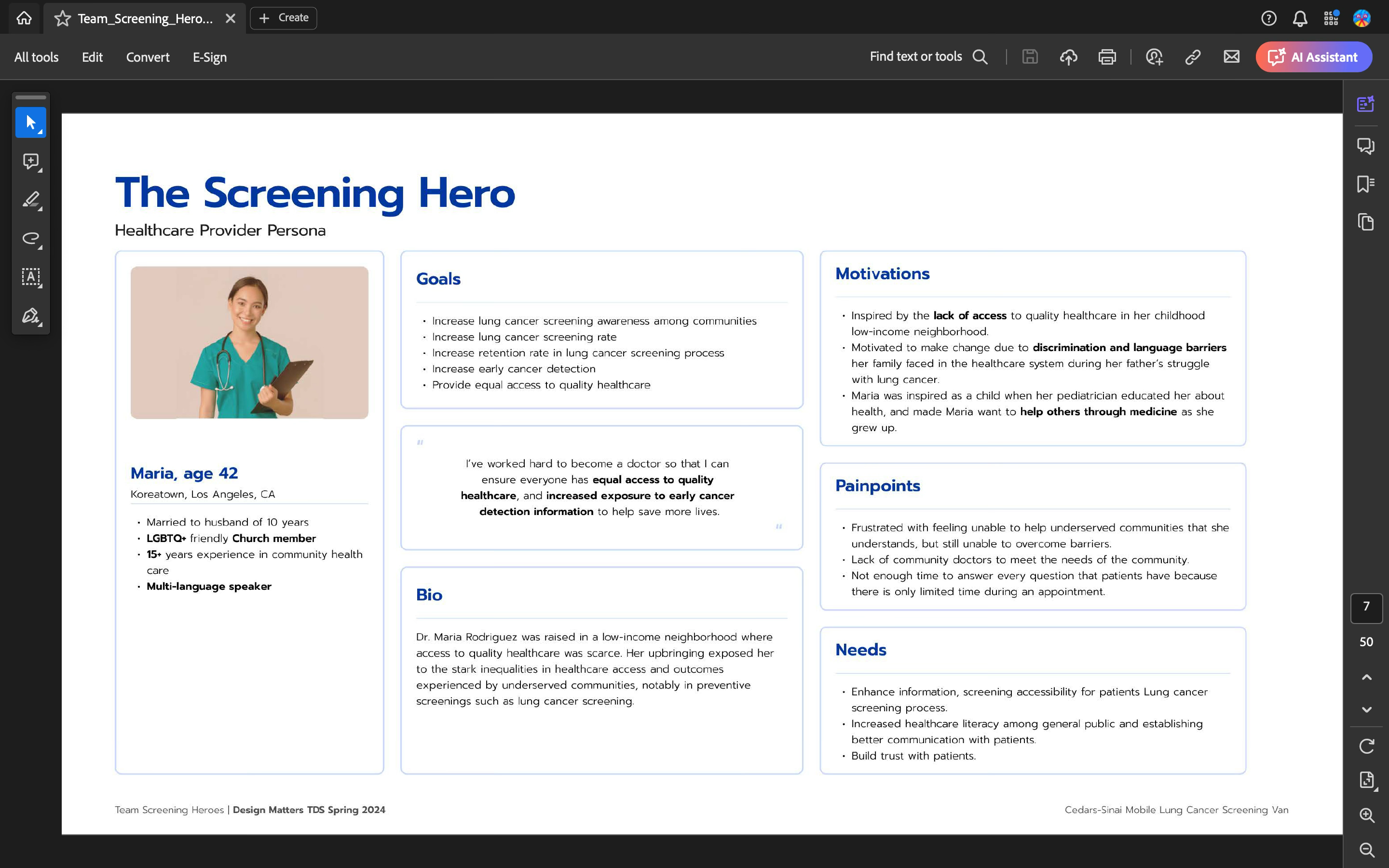Select the text box tool
Viewport: 1389px width, 868px height.
pos(30,277)
